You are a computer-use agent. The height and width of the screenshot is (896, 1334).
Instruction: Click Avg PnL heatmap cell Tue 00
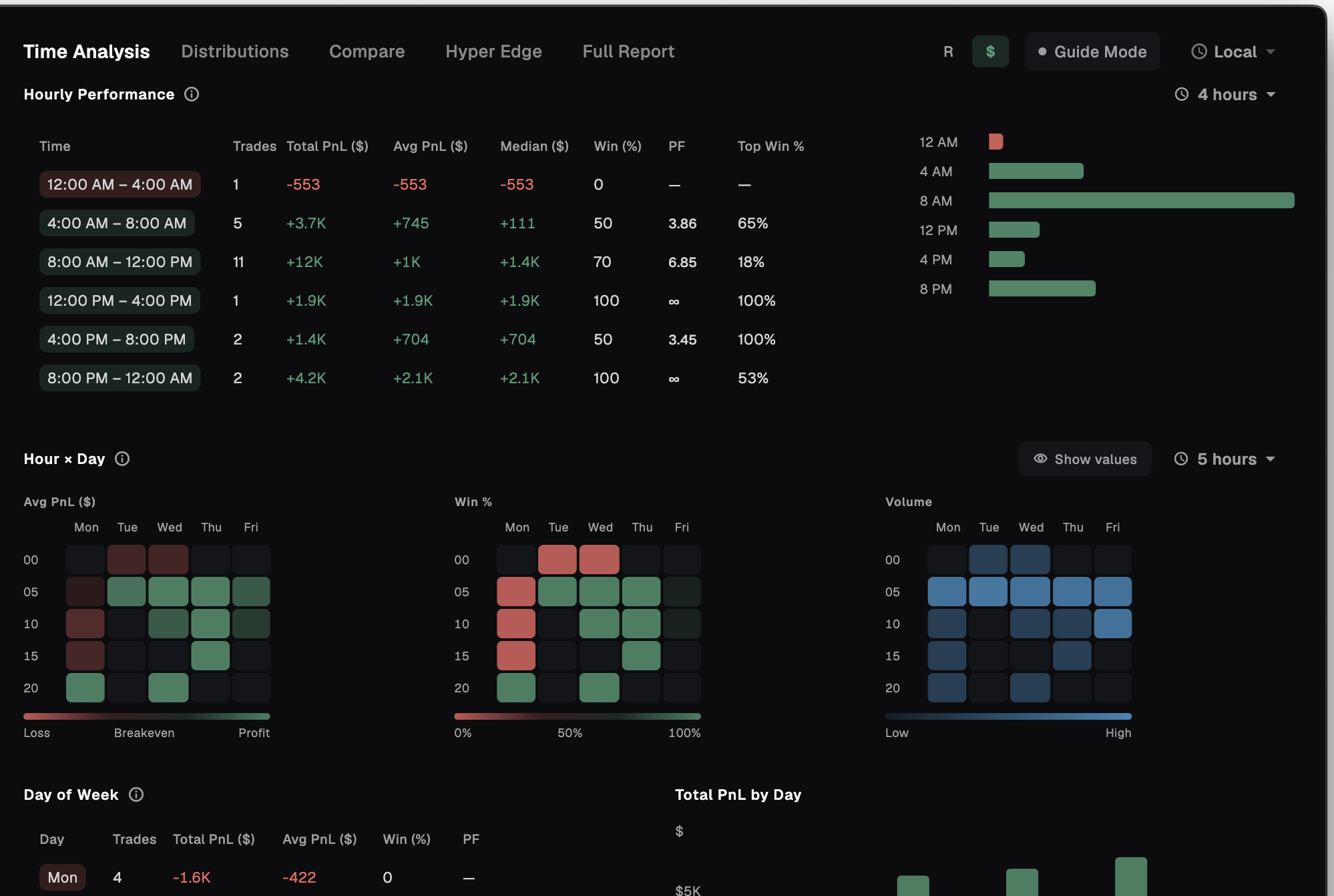[127, 559]
